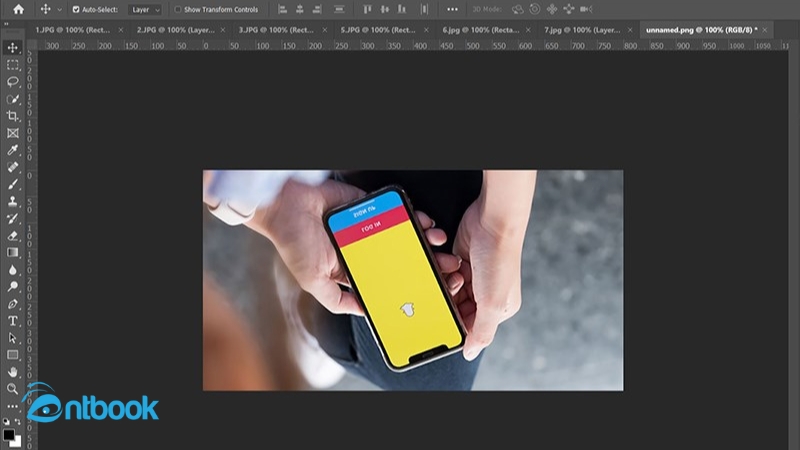Select the Move tool in the toolbar
800x450 pixels.
pyautogui.click(x=13, y=48)
